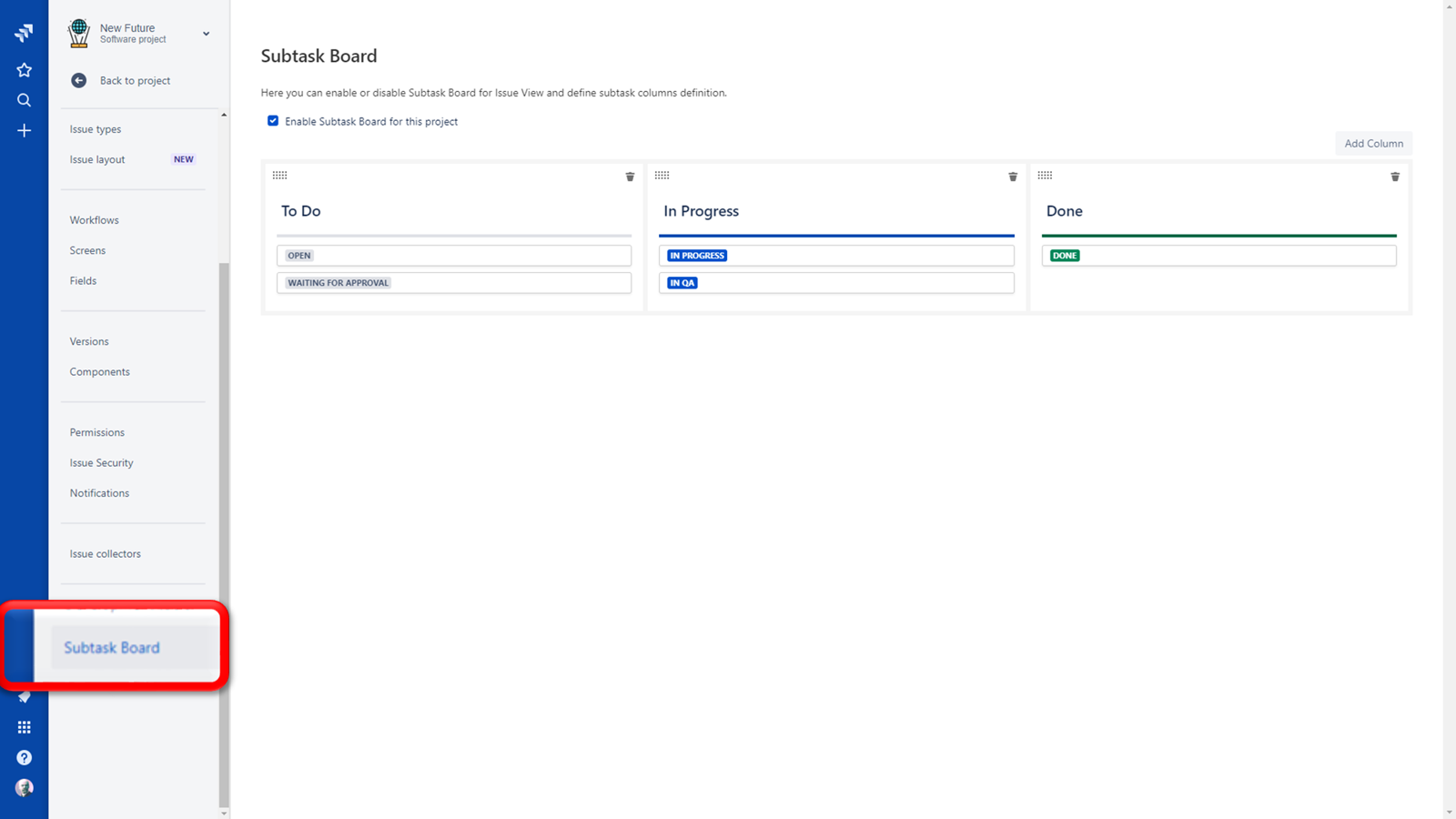The width and height of the screenshot is (1456, 819).
Task: Delete the Done column
Action: pyautogui.click(x=1395, y=177)
